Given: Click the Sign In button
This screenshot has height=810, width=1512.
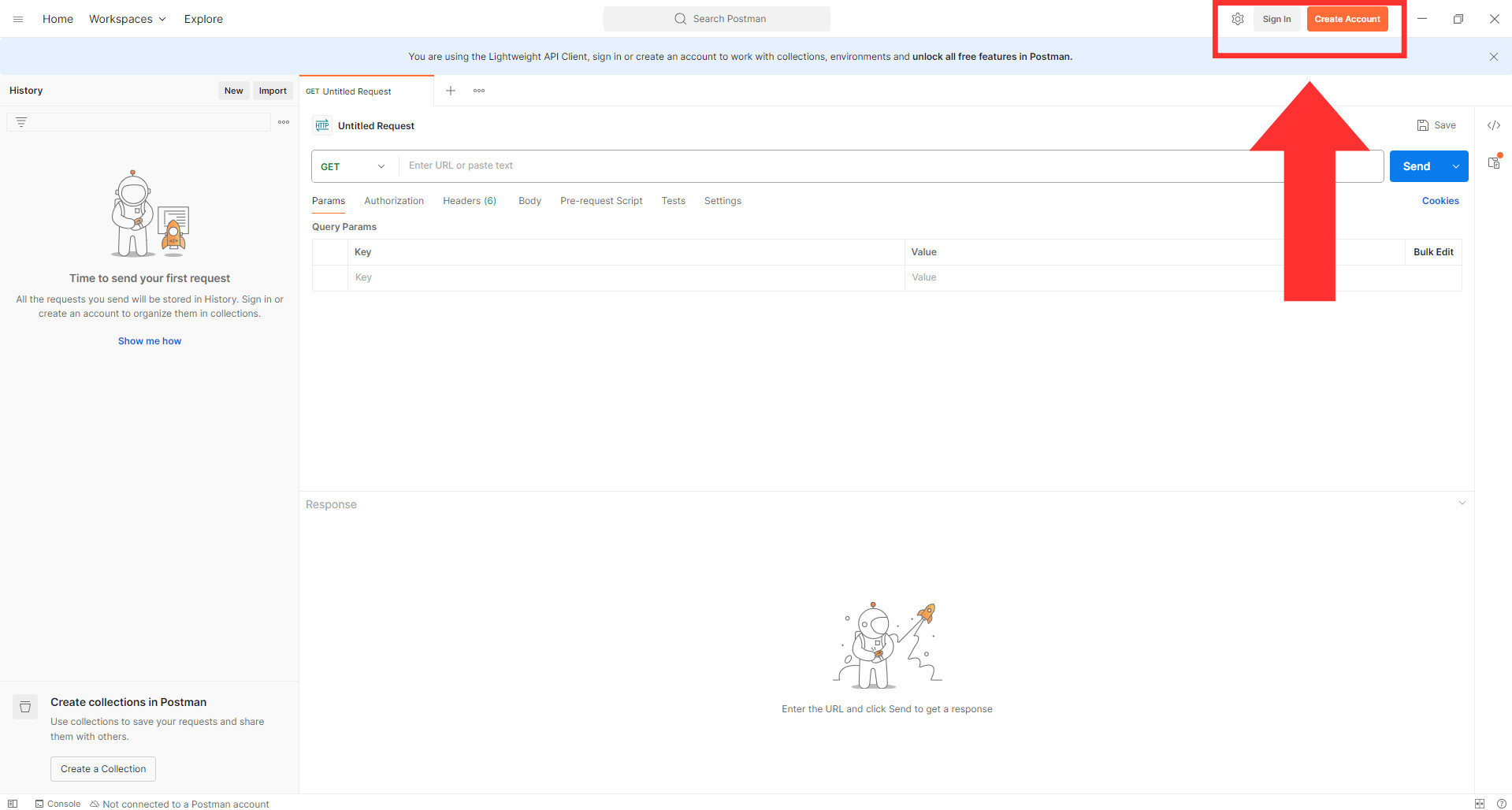Looking at the screenshot, I should pos(1276,19).
